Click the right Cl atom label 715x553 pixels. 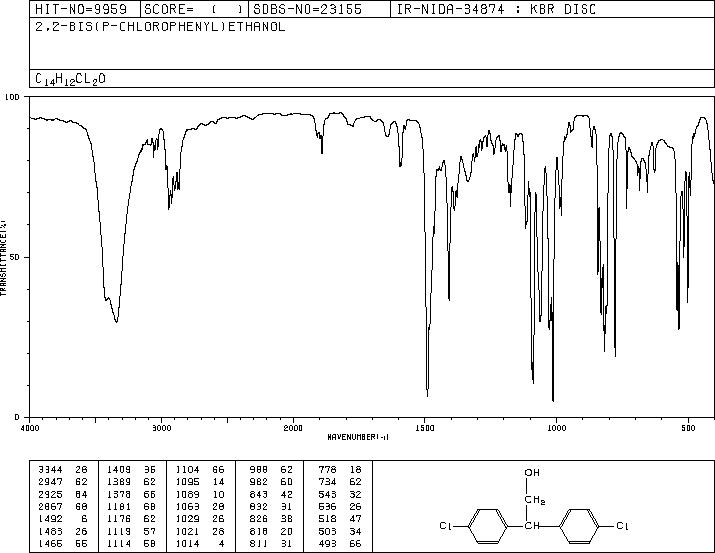(x=622, y=526)
